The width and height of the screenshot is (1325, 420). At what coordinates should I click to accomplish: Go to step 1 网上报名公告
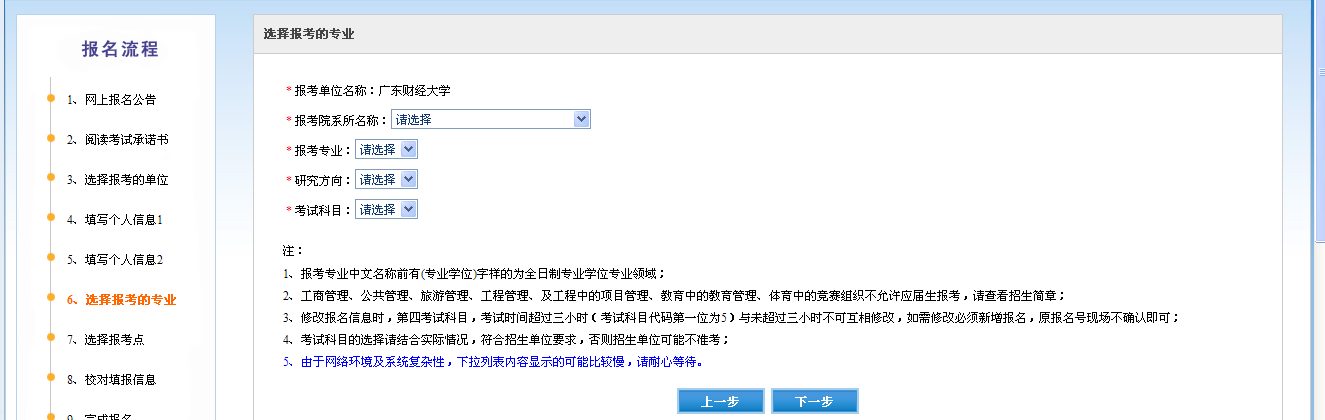tap(111, 100)
